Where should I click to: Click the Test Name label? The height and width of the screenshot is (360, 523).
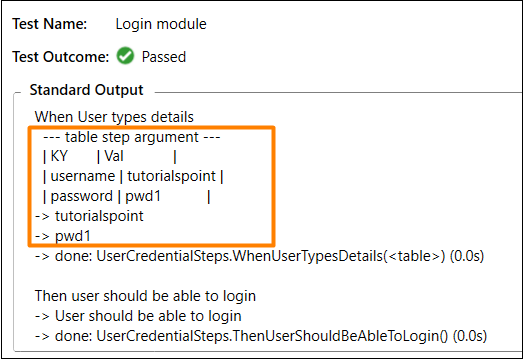tap(50, 24)
